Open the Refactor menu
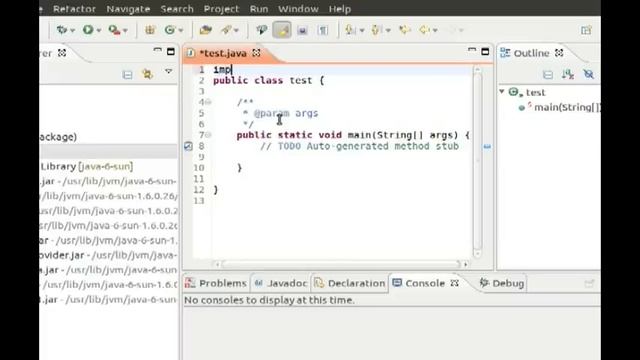 (x=74, y=9)
